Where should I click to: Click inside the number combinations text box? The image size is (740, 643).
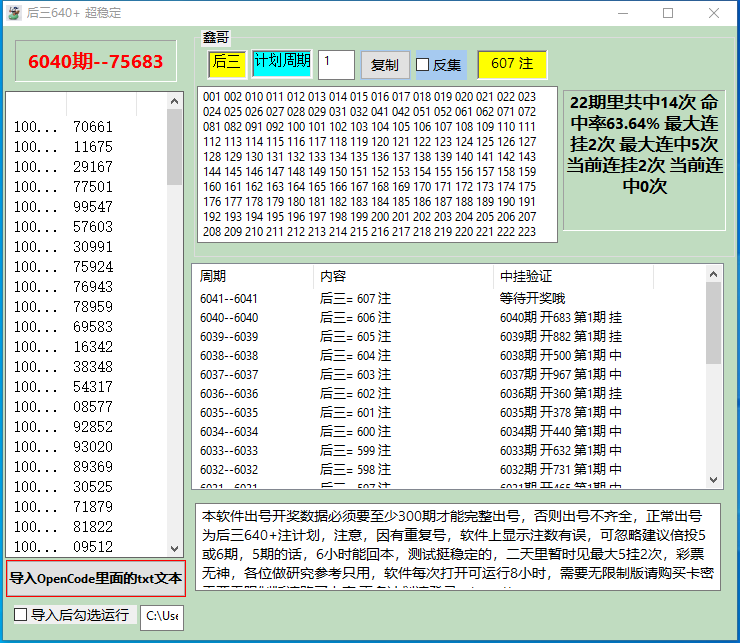click(377, 164)
